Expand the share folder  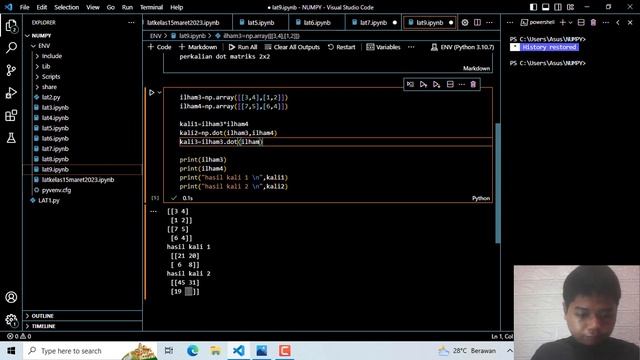pyautogui.click(x=37, y=87)
